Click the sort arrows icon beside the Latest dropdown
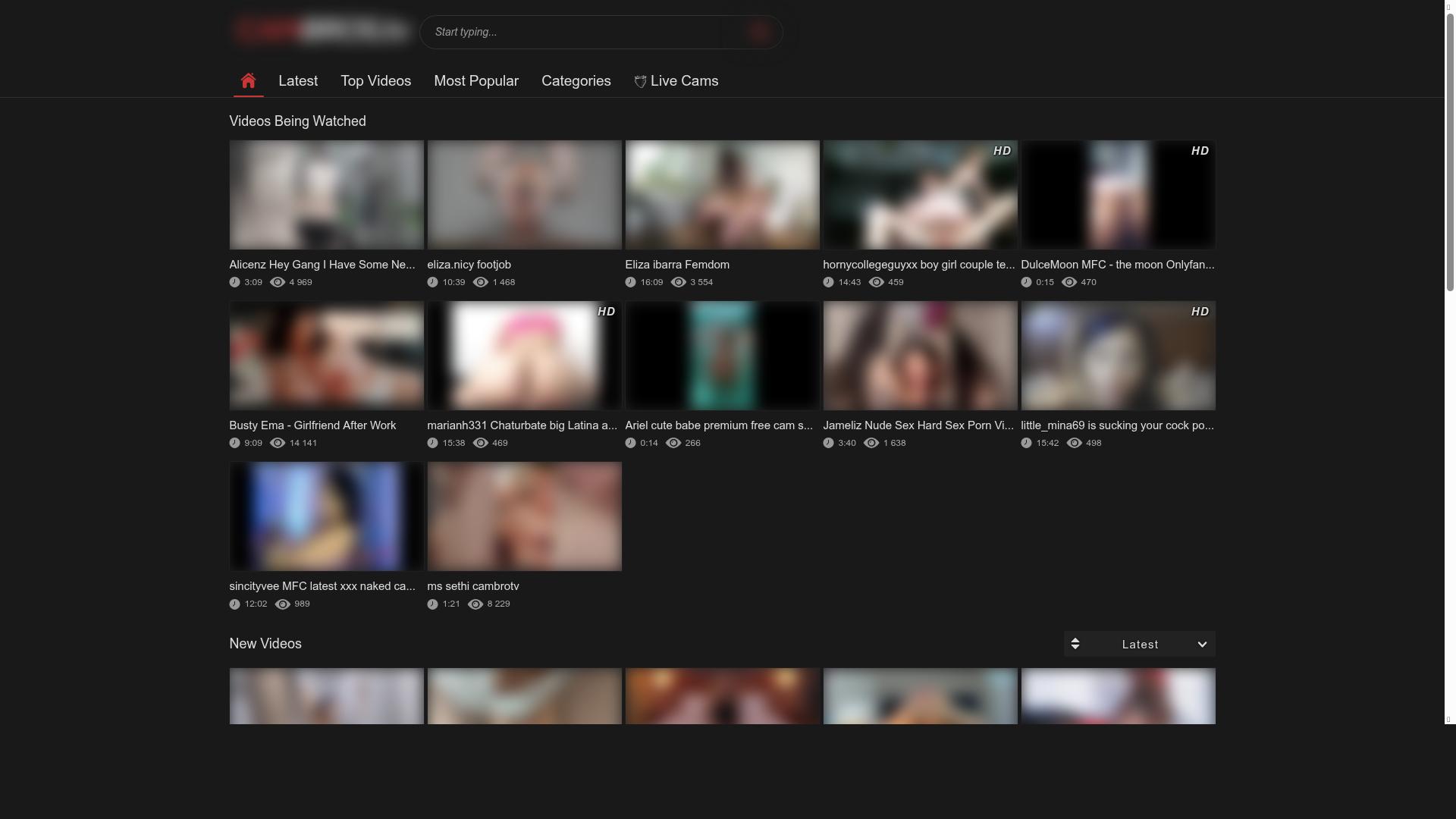The image size is (1456, 819). pyautogui.click(x=1075, y=643)
